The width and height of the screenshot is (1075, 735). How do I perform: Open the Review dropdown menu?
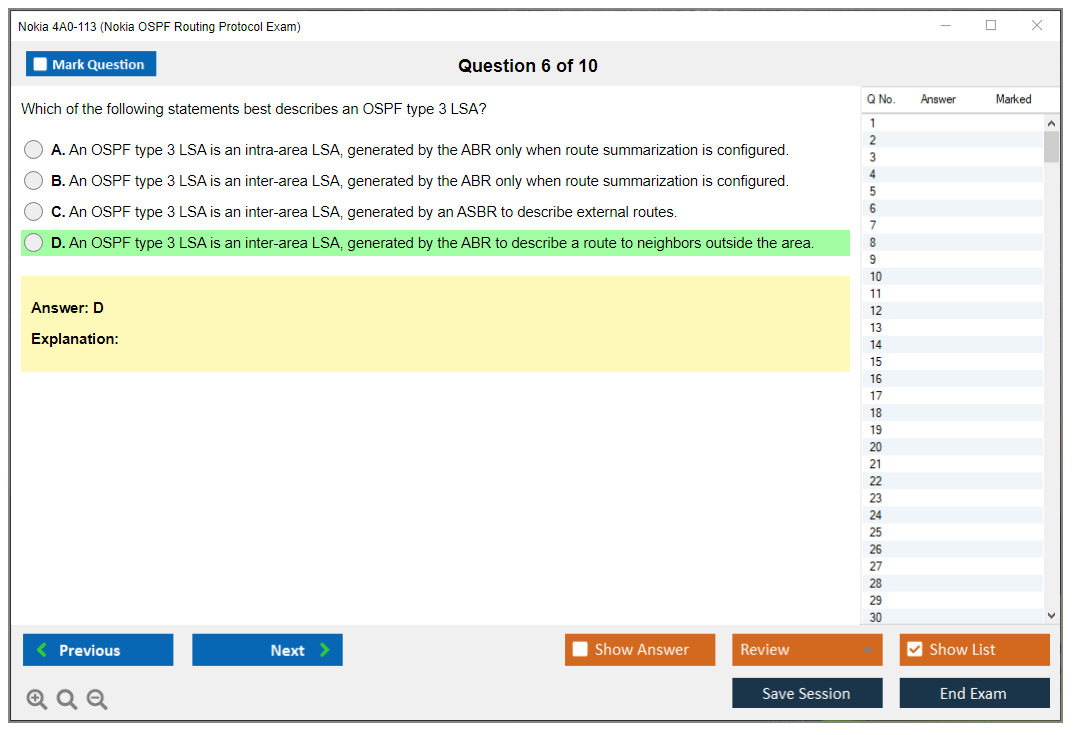point(806,650)
